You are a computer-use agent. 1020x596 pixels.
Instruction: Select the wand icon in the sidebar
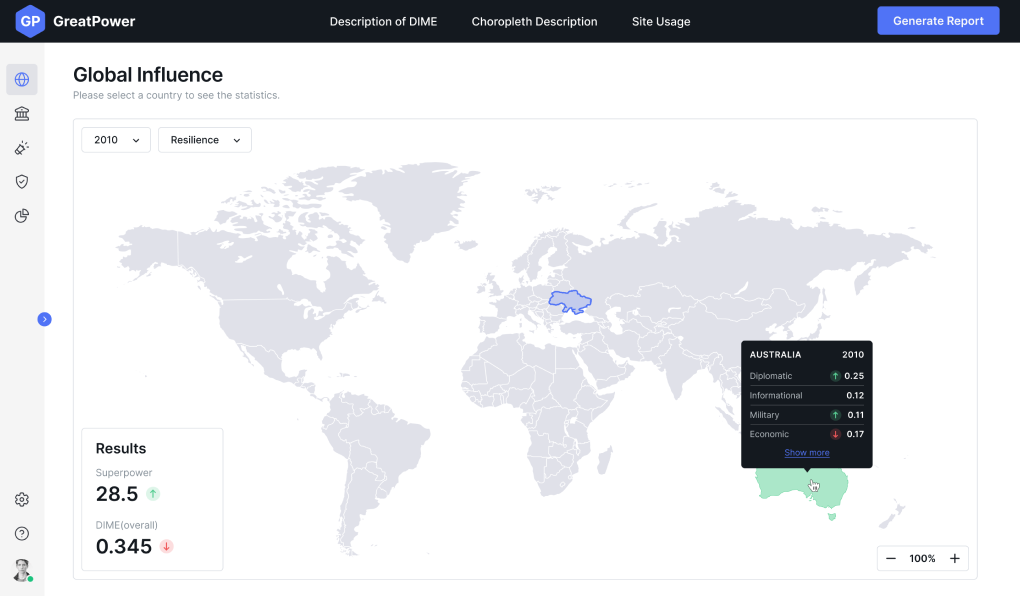[21, 147]
